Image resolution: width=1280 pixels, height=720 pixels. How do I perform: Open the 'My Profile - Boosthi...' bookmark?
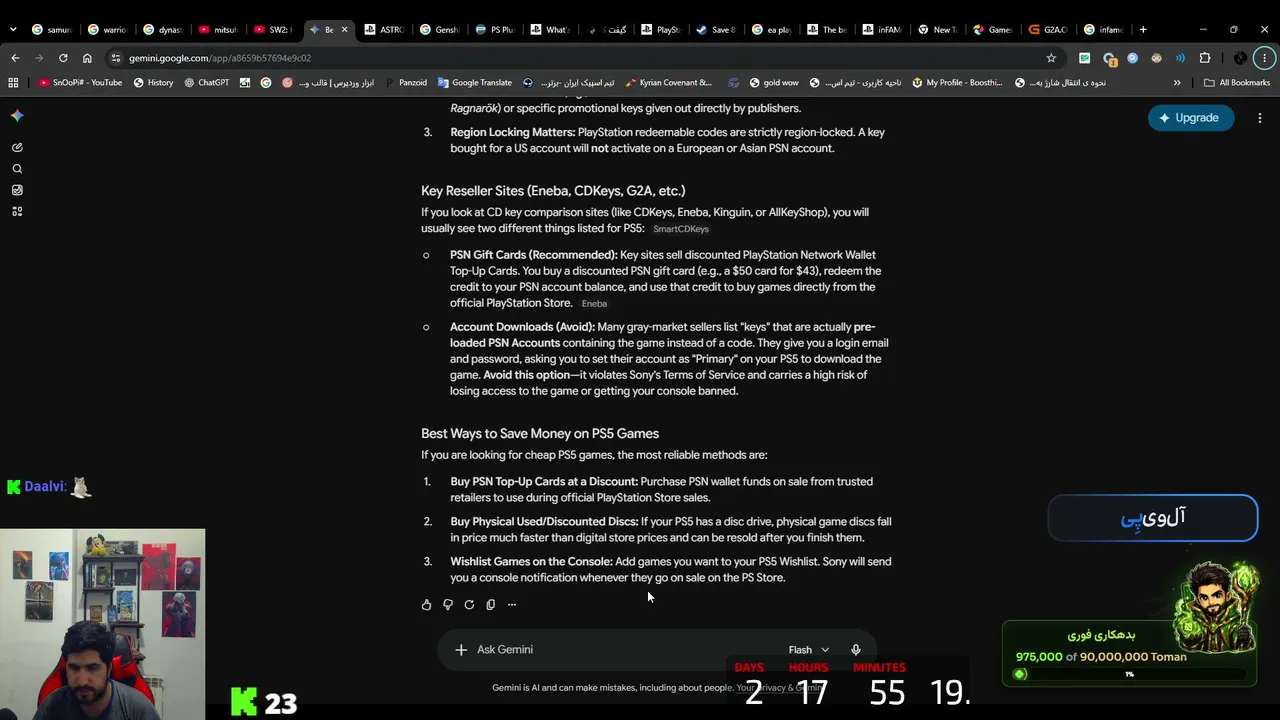pos(957,83)
